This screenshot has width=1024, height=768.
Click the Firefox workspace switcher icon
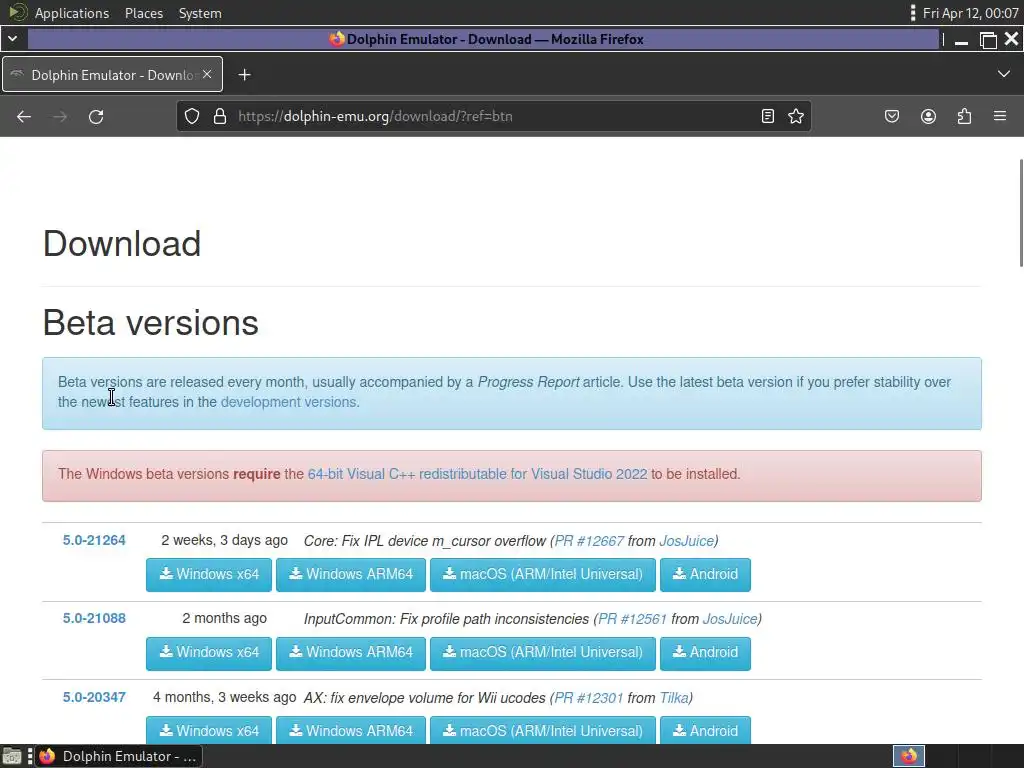click(909, 756)
